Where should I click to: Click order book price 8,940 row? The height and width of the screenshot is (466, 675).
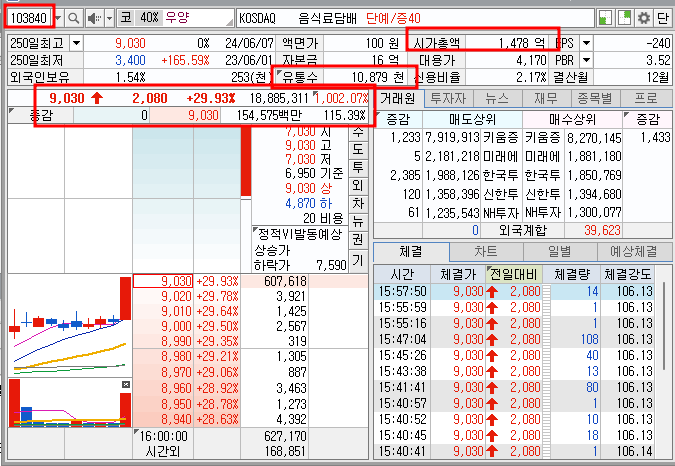(x=250, y=419)
